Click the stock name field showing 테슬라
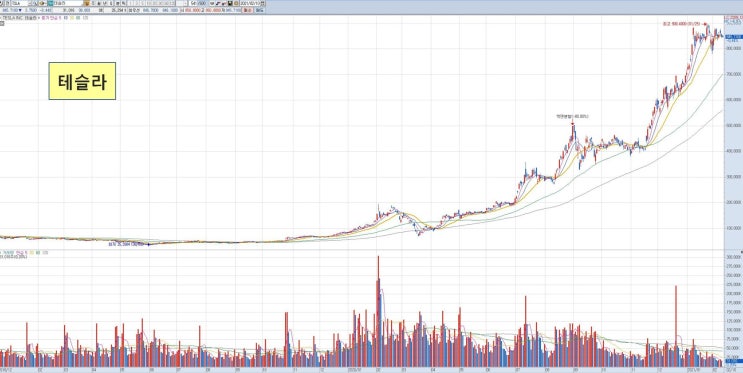The image size is (743, 373). (x=68, y=3)
